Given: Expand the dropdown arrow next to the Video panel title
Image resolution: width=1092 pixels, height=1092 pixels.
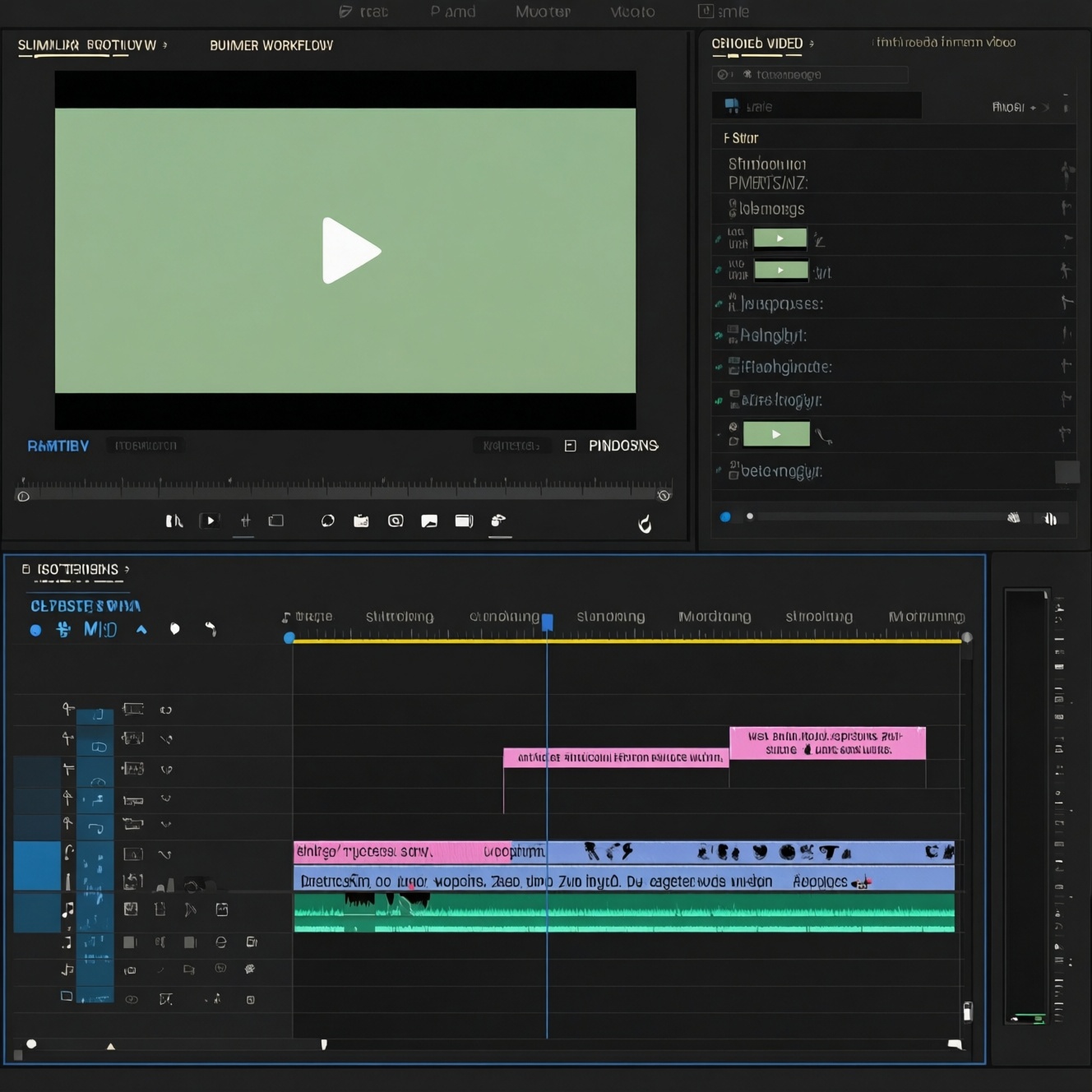Looking at the screenshot, I should click(x=812, y=44).
